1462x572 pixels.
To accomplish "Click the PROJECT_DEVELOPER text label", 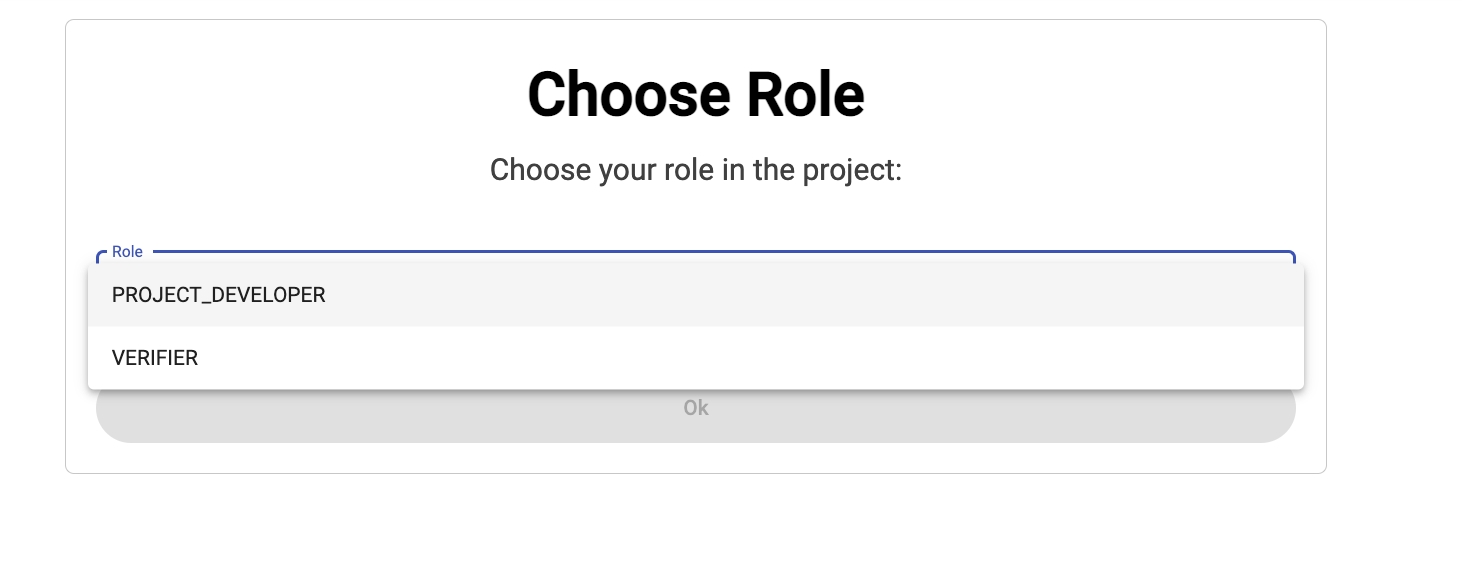I will [218, 295].
